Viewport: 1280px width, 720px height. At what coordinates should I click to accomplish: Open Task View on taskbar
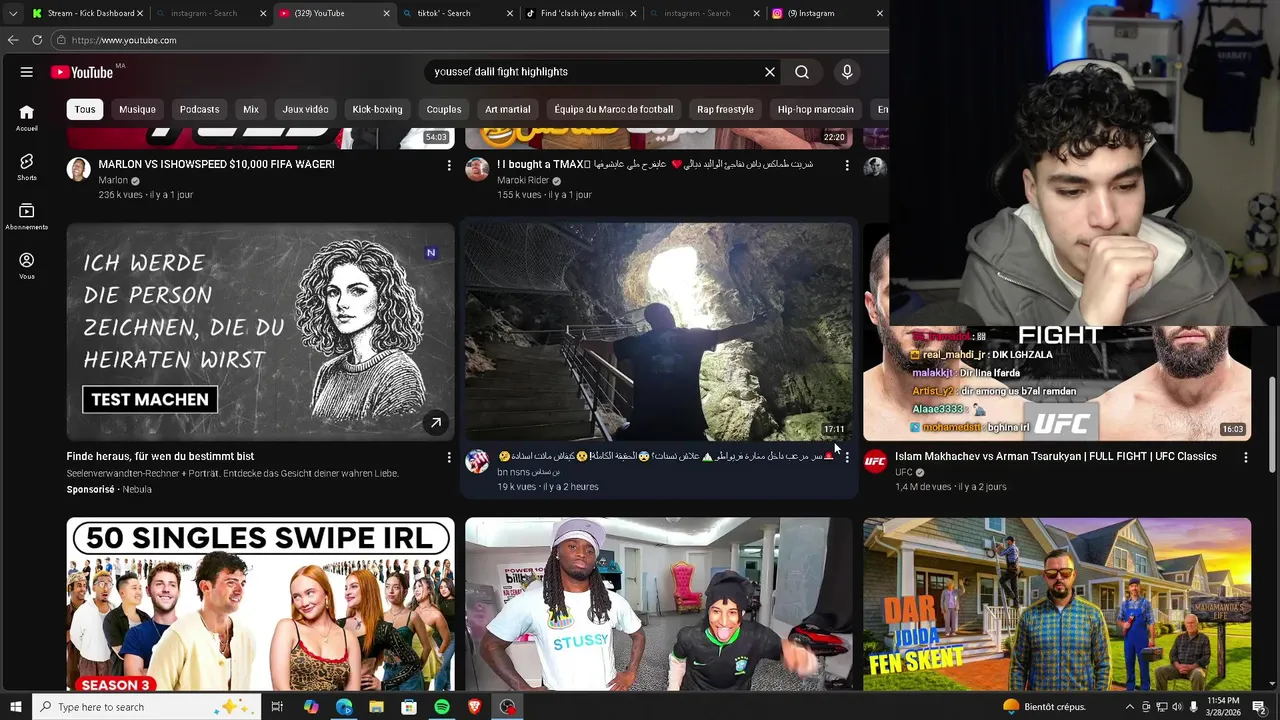[x=277, y=707]
